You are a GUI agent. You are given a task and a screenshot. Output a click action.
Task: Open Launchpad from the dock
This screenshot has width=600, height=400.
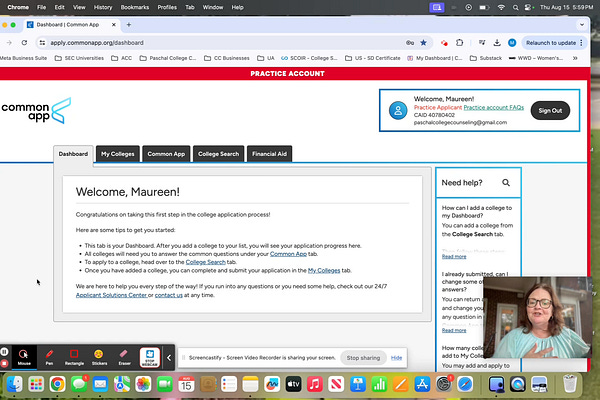(36, 384)
